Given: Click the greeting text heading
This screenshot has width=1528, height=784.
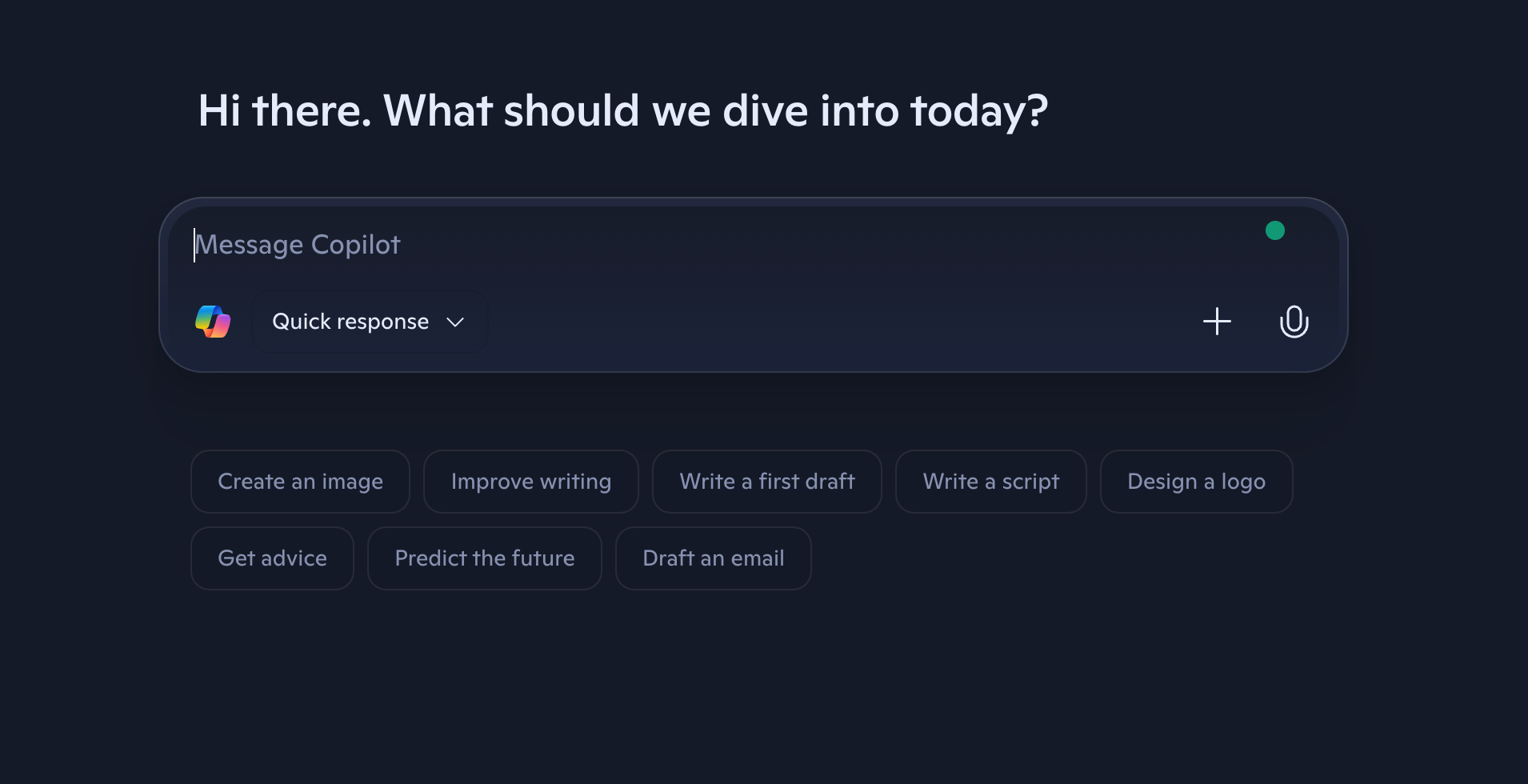Looking at the screenshot, I should [x=623, y=111].
